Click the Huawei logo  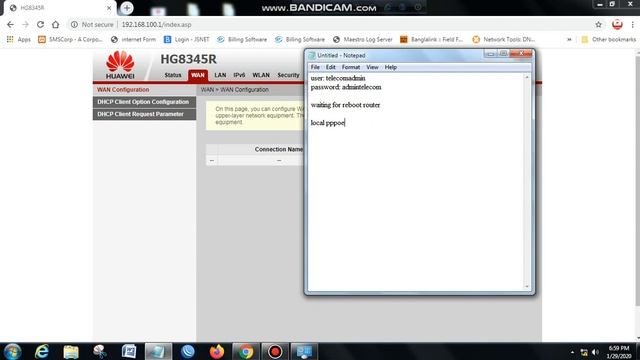(x=120, y=64)
